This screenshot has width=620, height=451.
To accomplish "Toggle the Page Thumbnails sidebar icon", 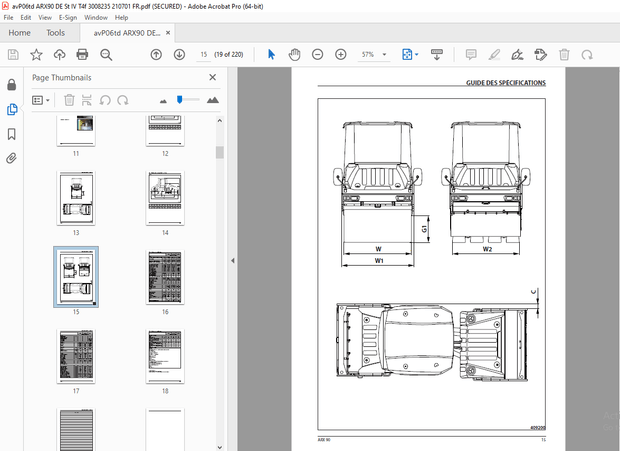I will (12, 109).
